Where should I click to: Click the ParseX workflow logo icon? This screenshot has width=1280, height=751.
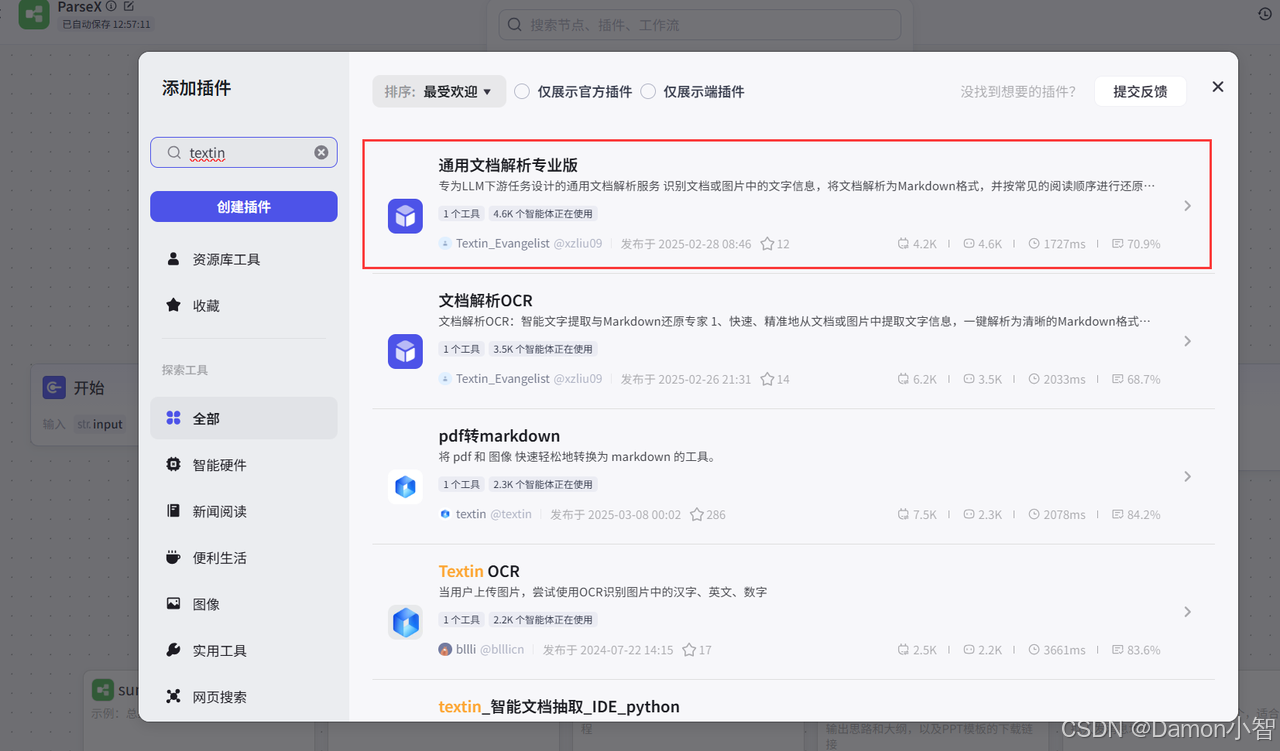coord(34,14)
